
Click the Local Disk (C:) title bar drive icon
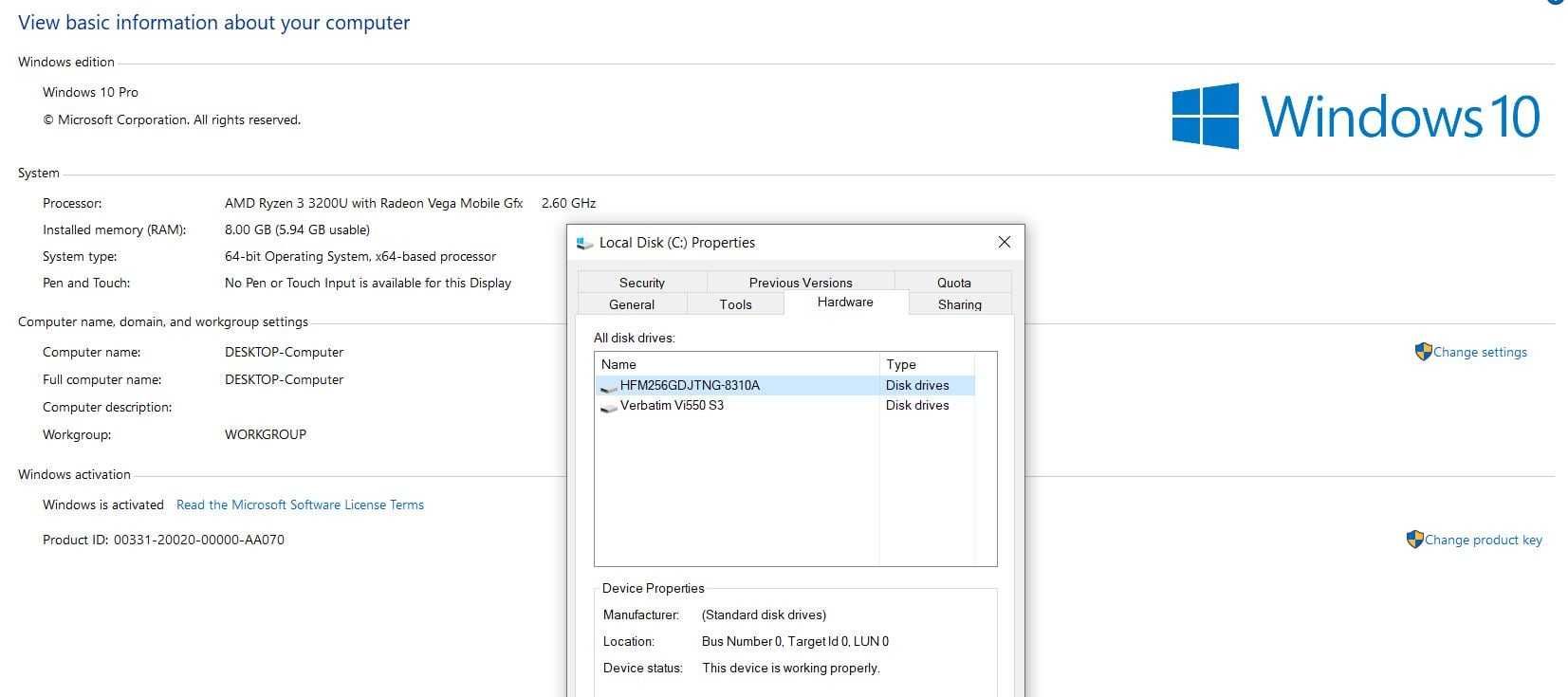584,243
